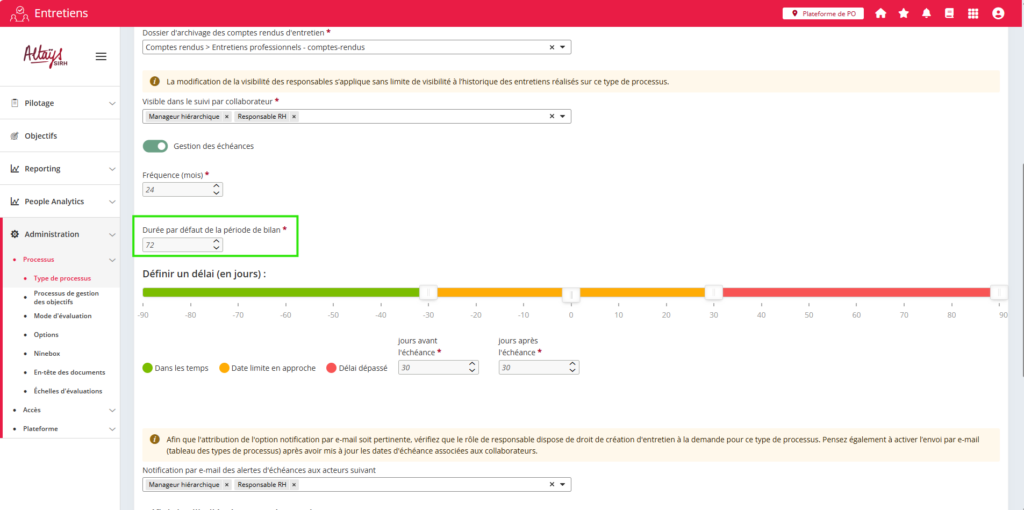
Task: Toggle the Gestion des échéances switch
Action: tap(155, 146)
